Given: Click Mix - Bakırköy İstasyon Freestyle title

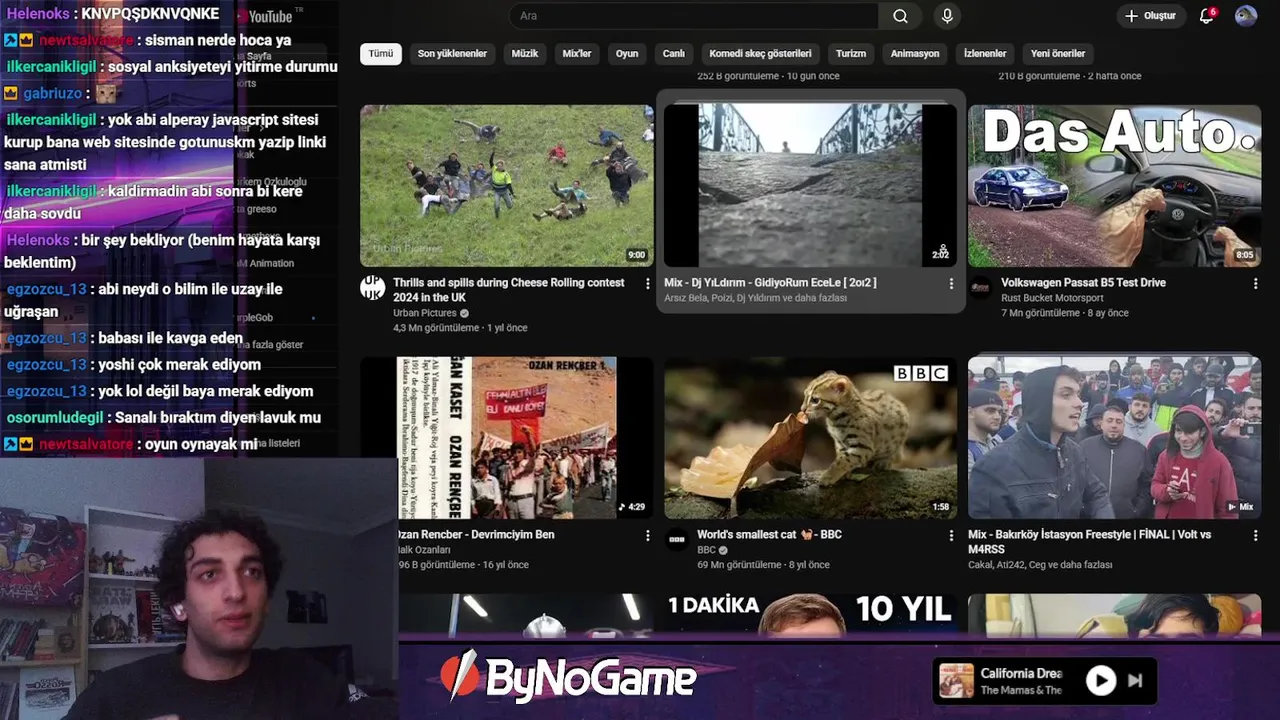Looking at the screenshot, I should [1089, 542].
